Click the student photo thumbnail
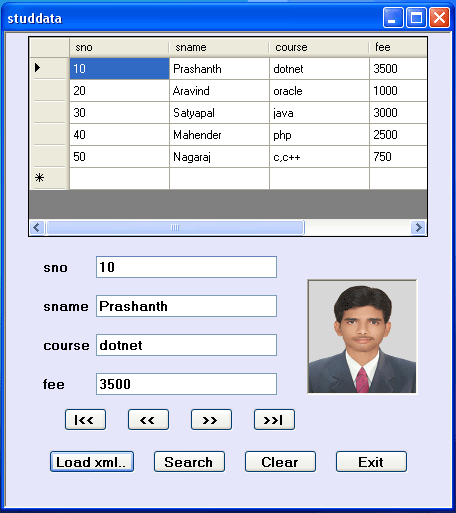 coord(362,337)
